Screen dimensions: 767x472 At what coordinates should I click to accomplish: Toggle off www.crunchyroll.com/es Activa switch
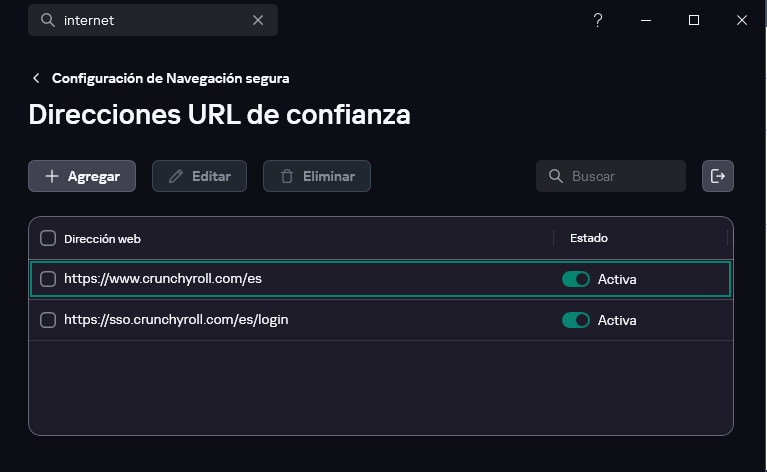click(576, 279)
